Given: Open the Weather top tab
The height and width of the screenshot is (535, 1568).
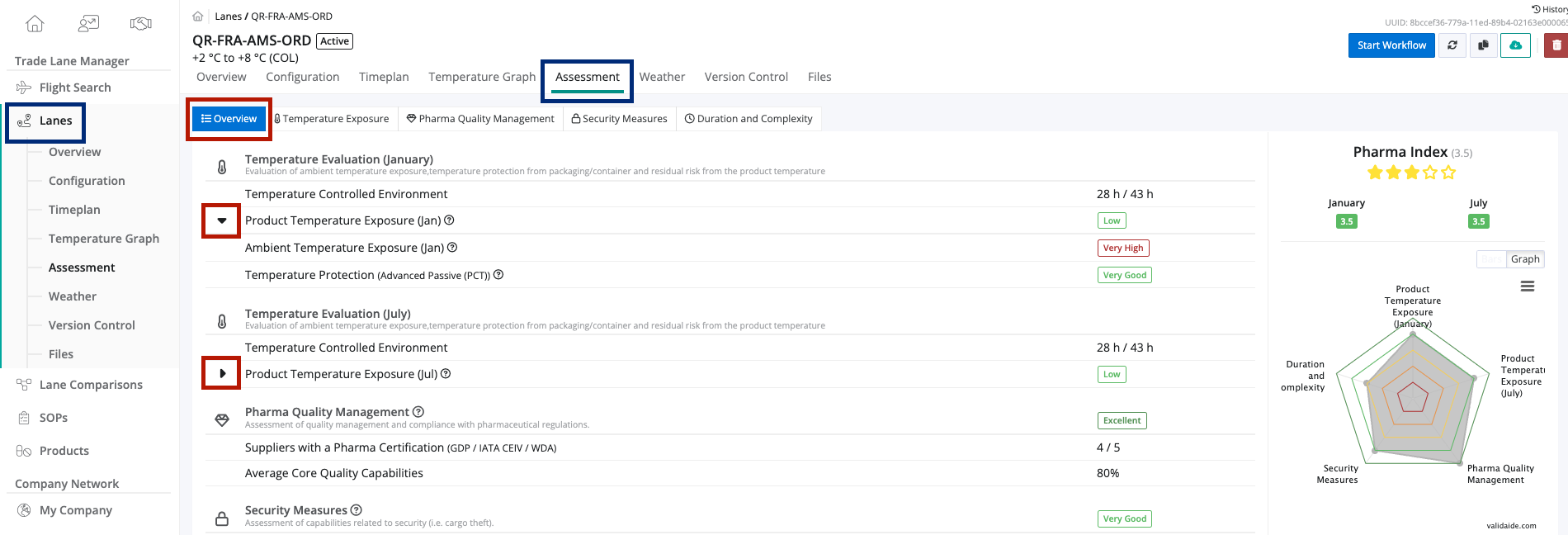Looking at the screenshot, I should pos(662,77).
